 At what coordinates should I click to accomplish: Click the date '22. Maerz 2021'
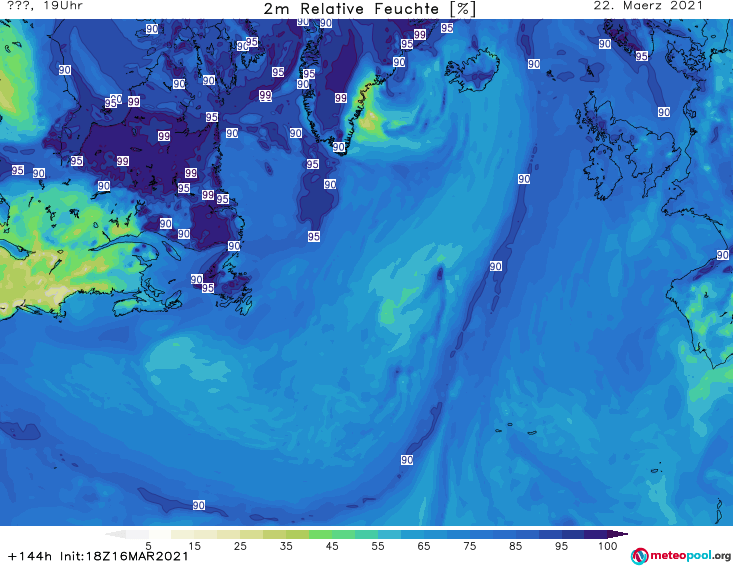pyautogui.click(x=648, y=6)
